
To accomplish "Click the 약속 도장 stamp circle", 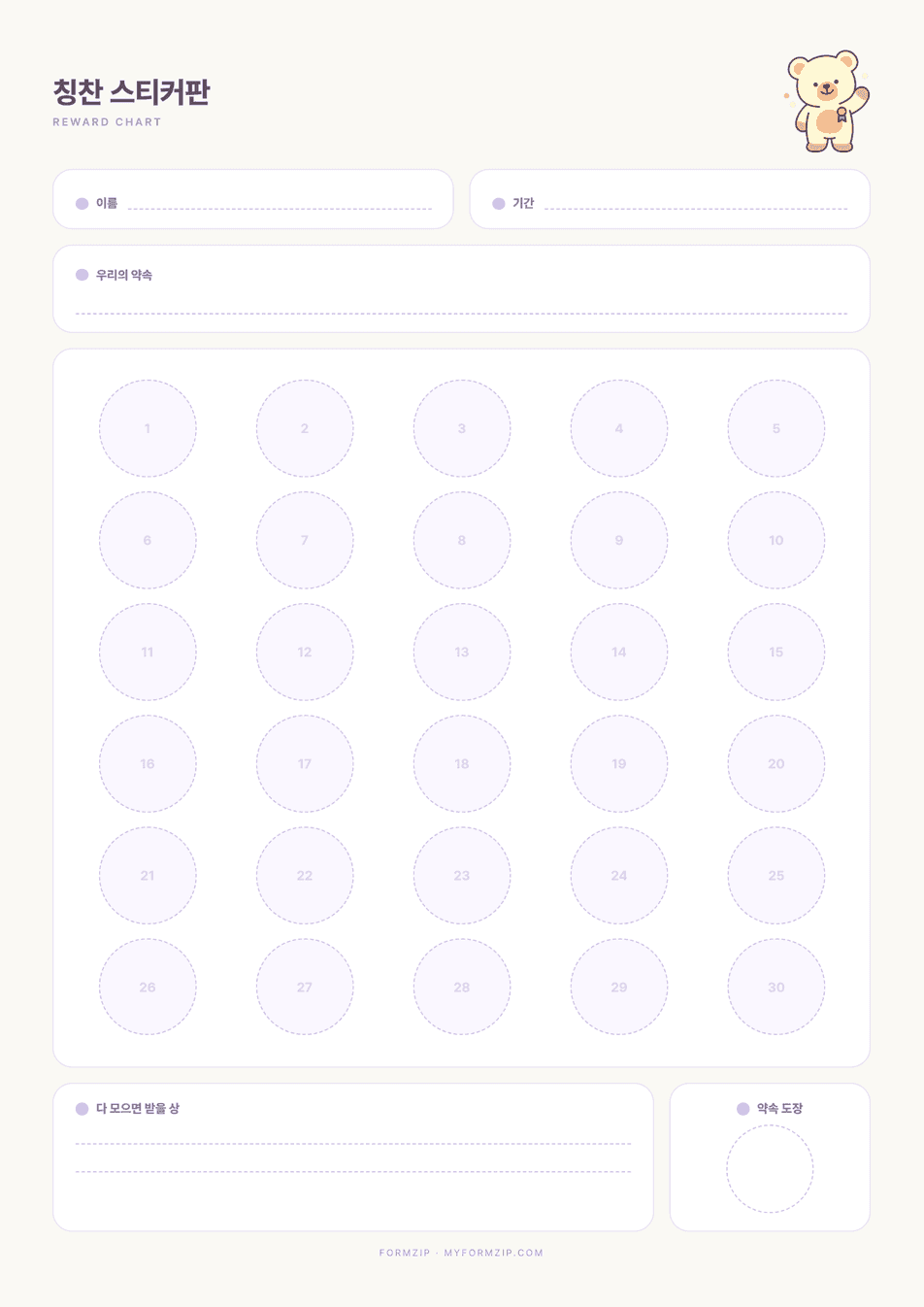I will 770,1169.
